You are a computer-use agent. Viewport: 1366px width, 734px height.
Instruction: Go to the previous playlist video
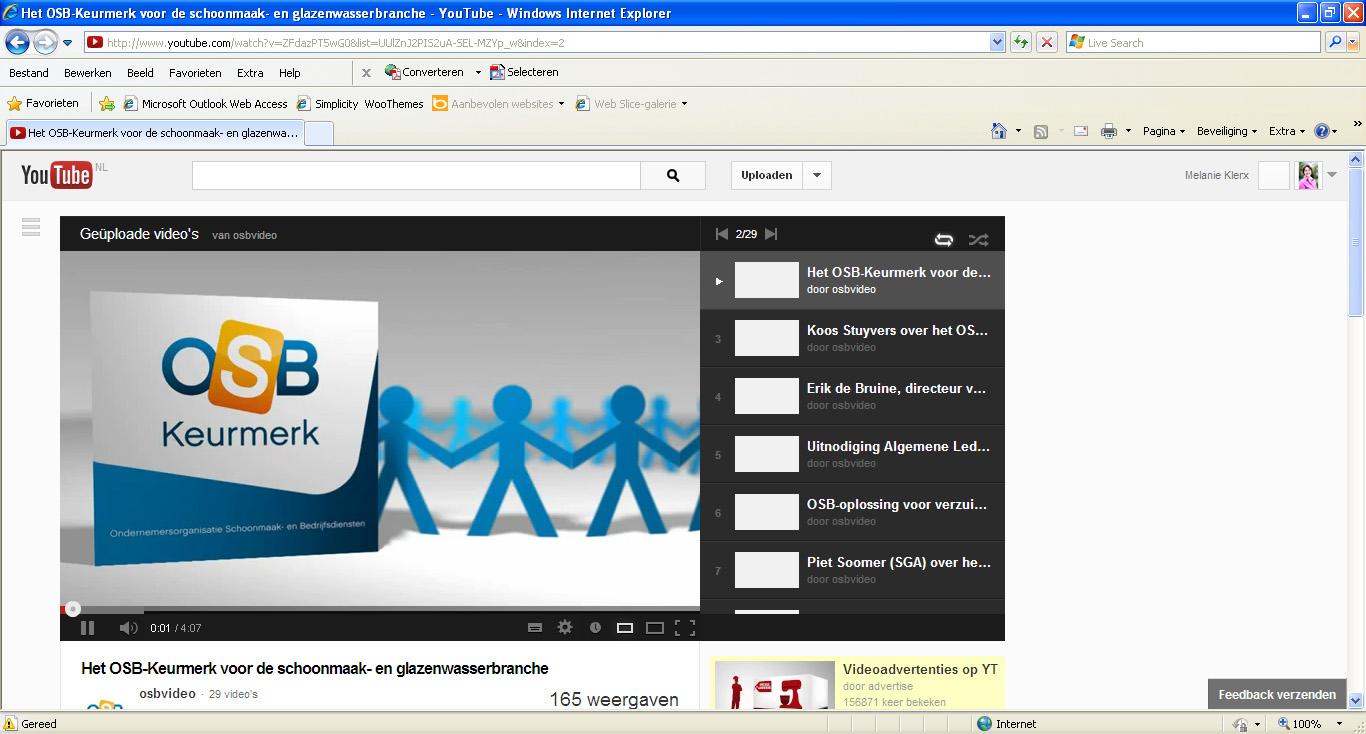point(722,234)
